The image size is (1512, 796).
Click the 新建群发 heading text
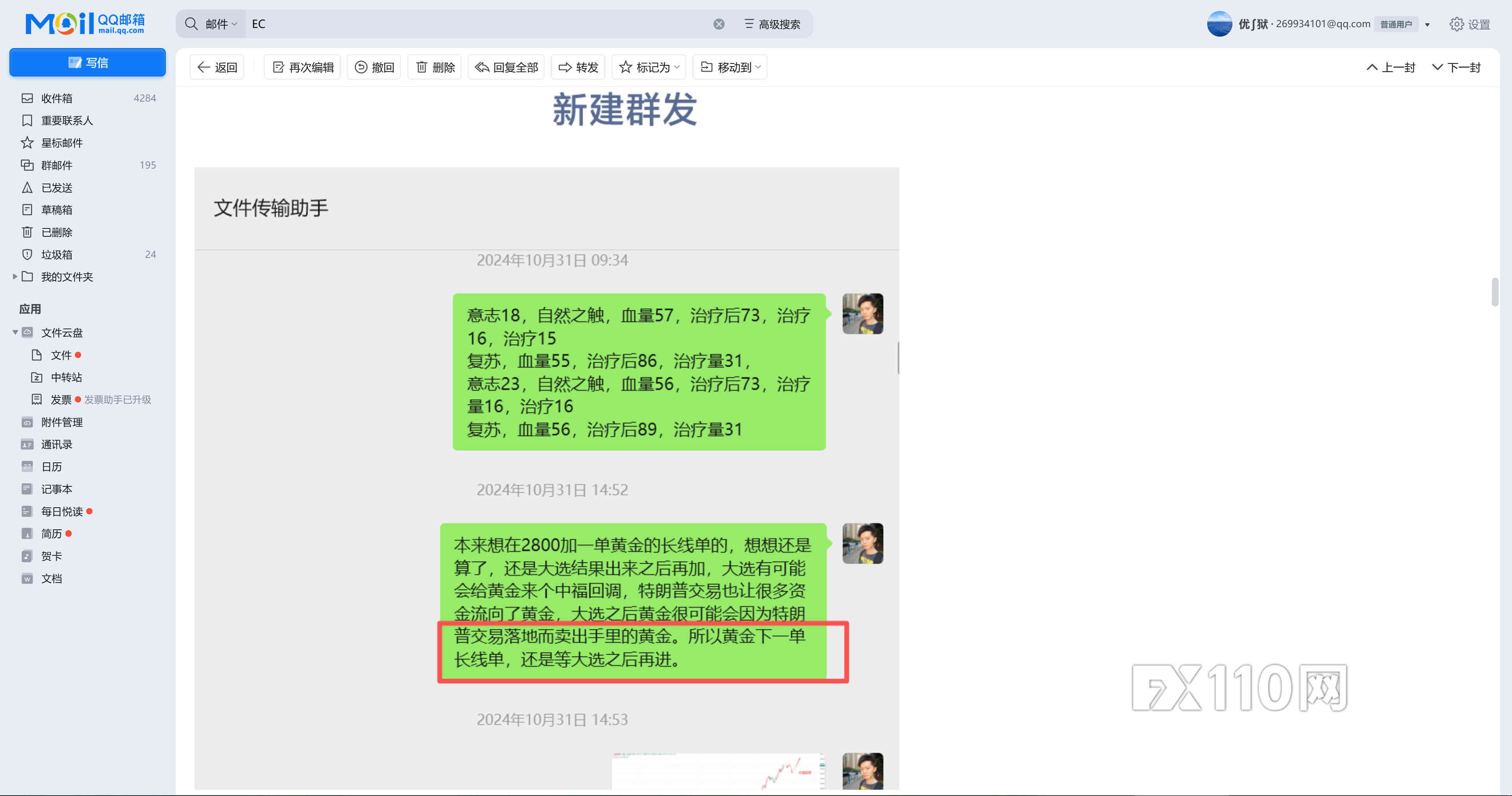click(624, 109)
